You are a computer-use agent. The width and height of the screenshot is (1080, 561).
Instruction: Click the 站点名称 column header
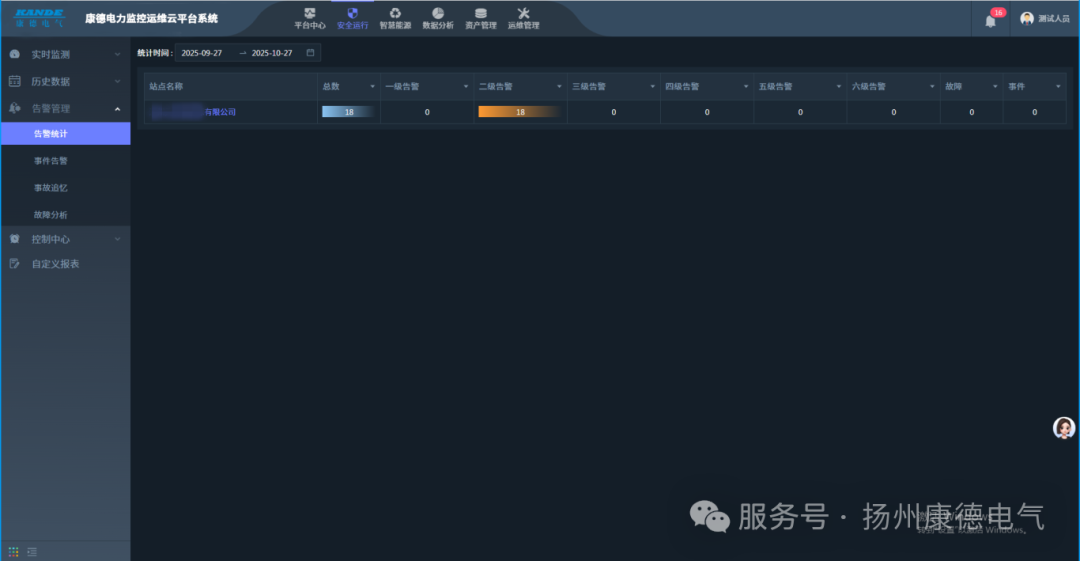[x=231, y=87]
